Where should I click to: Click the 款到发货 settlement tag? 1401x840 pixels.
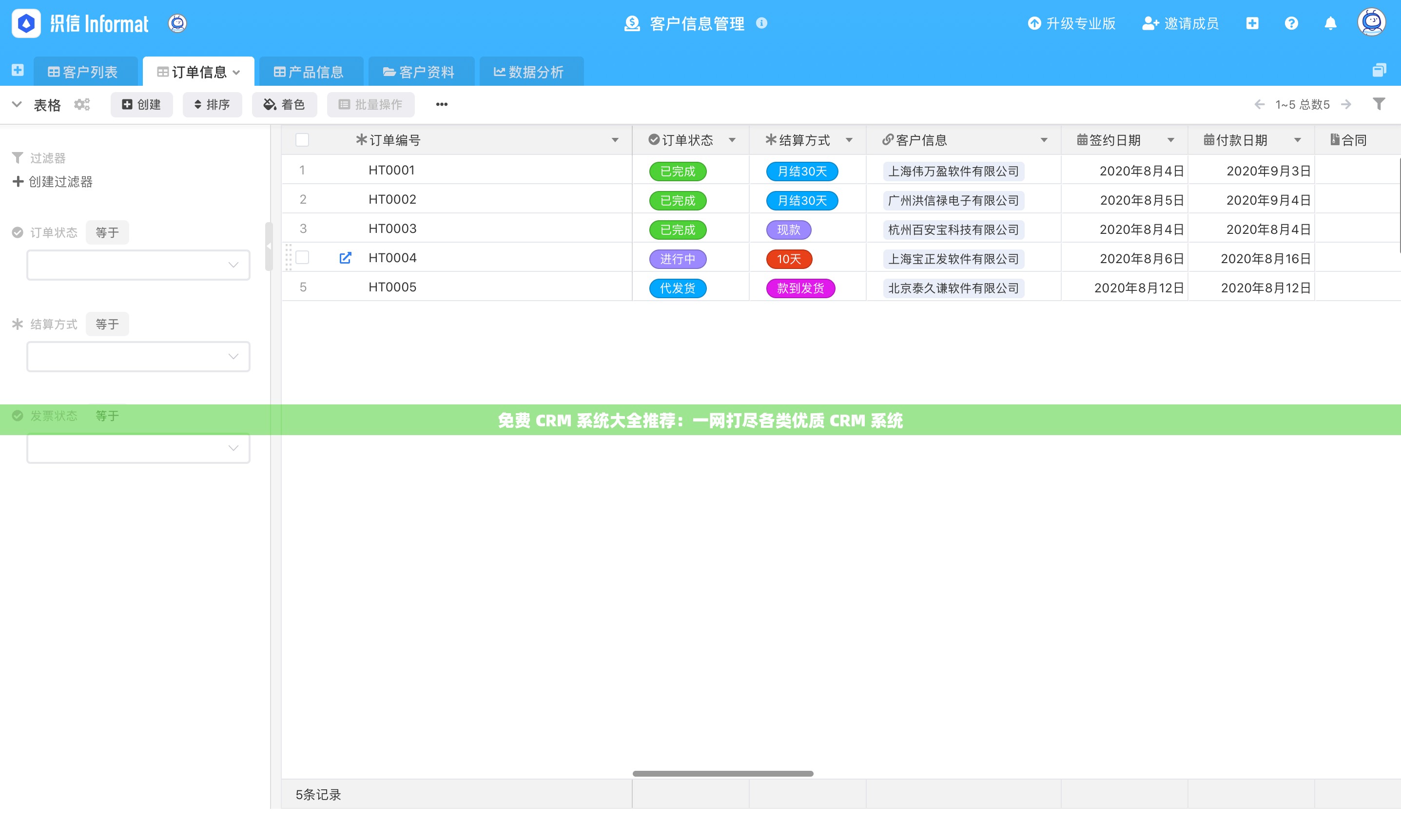[x=800, y=288]
